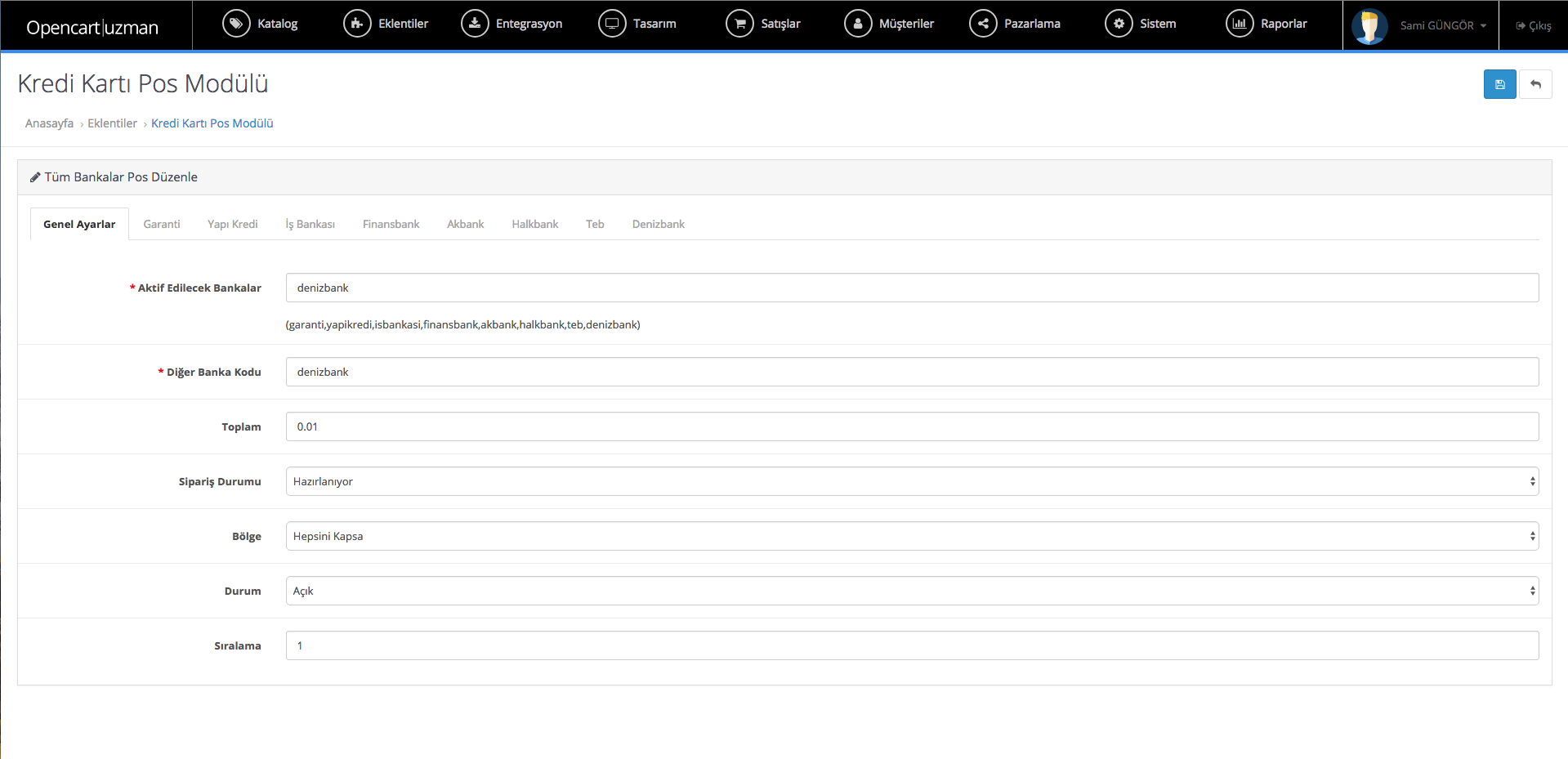Open the Durum dropdown

pyautogui.click(x=912, y=591)
